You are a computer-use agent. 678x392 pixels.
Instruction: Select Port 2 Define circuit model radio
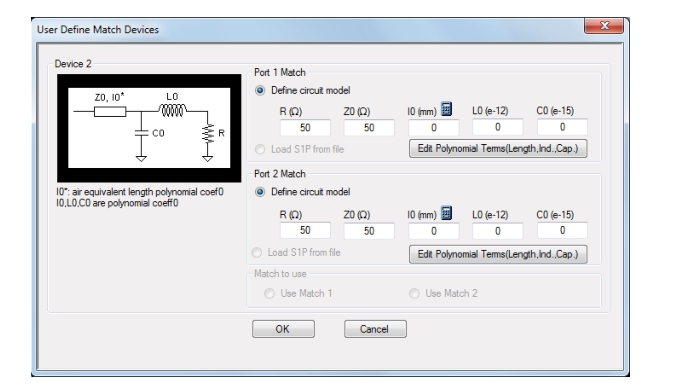(x=260, y=192)
